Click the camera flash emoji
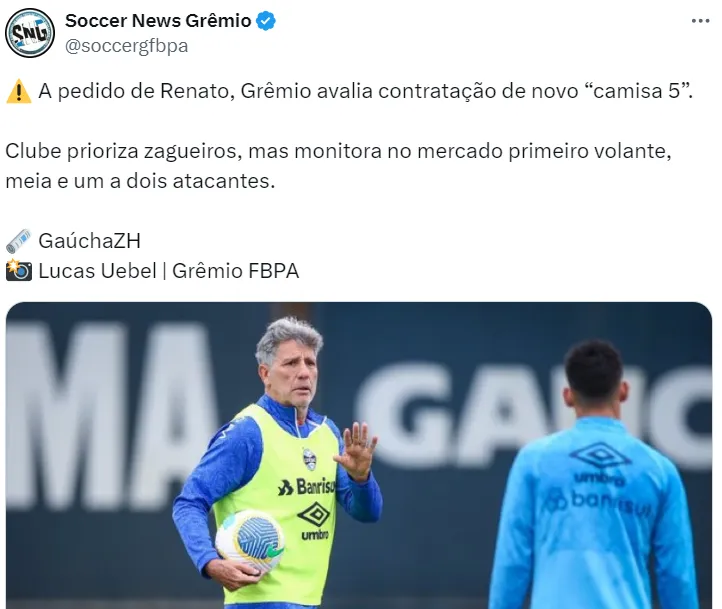Image resolution: width=722 pixels, height=609 pixels. (x=18, y=271)
